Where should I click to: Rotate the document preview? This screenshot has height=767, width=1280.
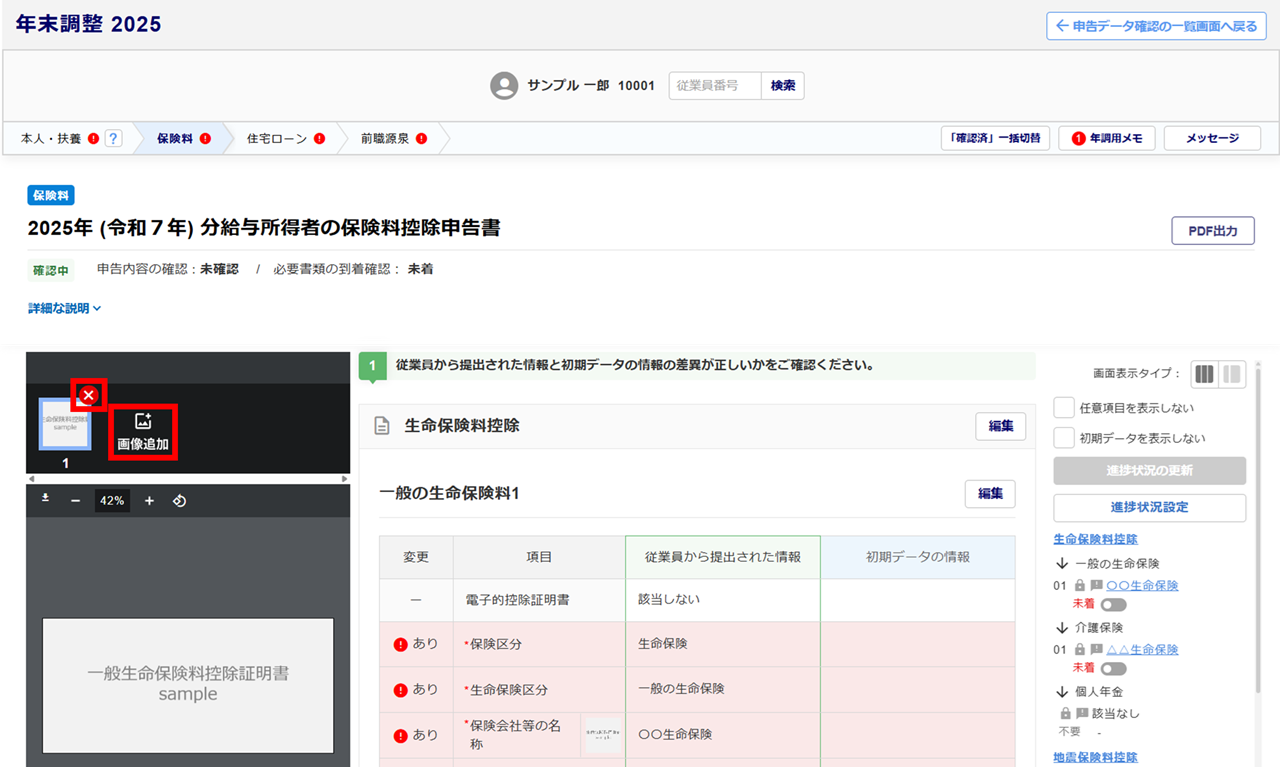180,501
